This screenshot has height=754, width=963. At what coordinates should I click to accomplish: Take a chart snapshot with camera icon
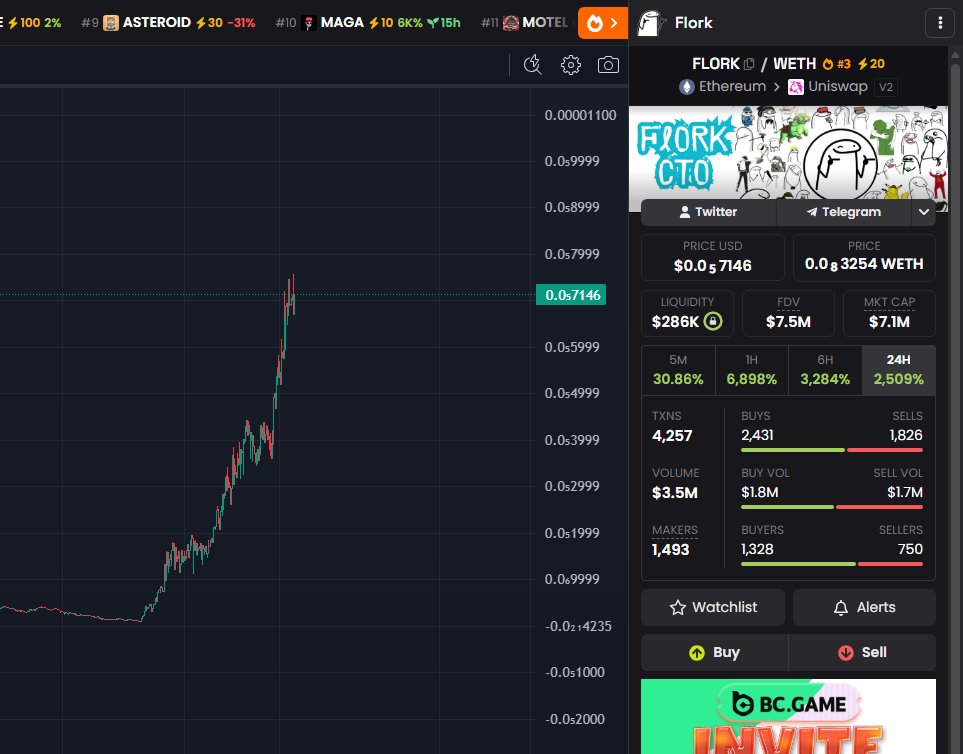(608, 64)
